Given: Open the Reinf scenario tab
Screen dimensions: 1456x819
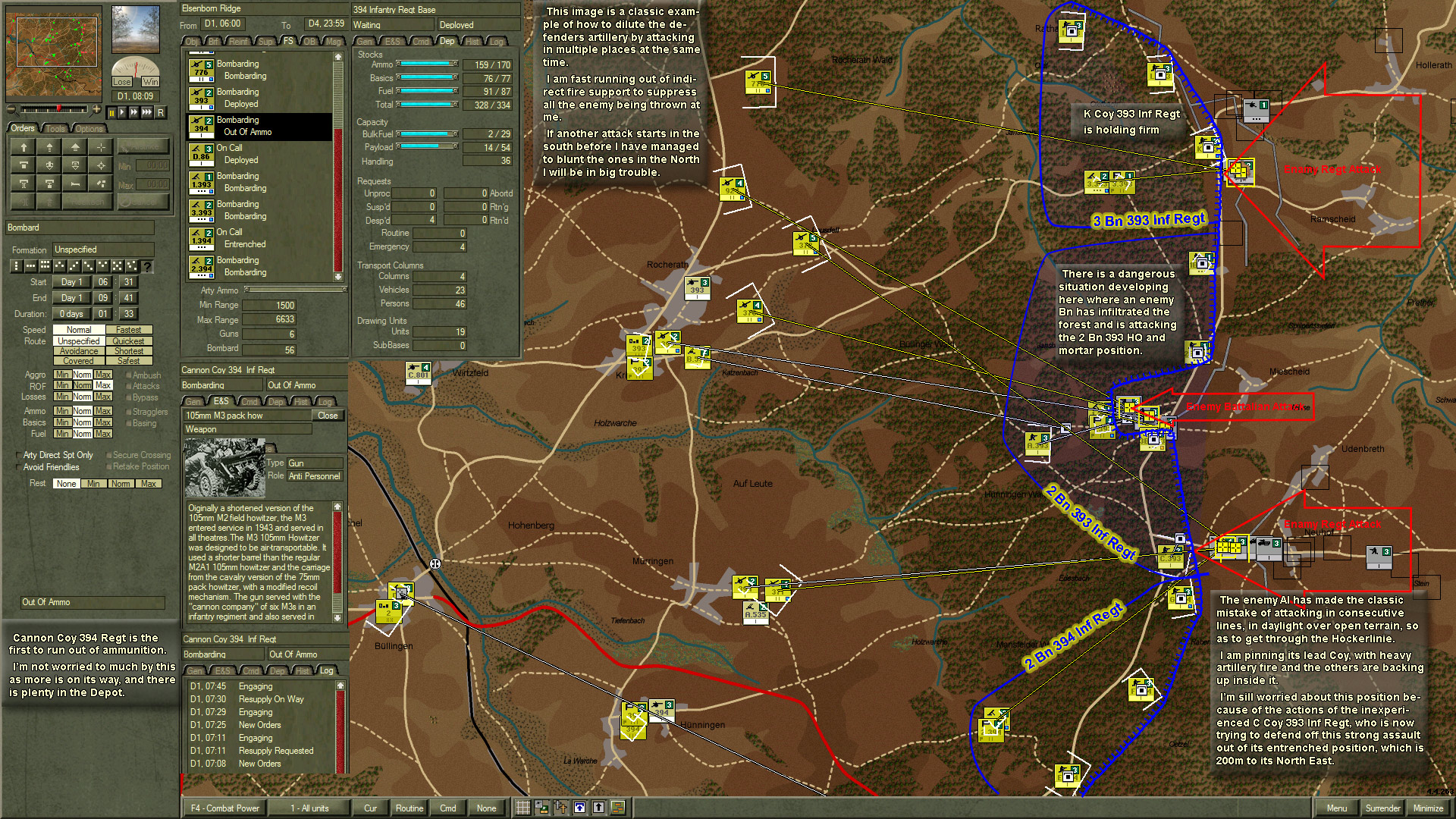Looking at the screenshot, I should (238, 42).
